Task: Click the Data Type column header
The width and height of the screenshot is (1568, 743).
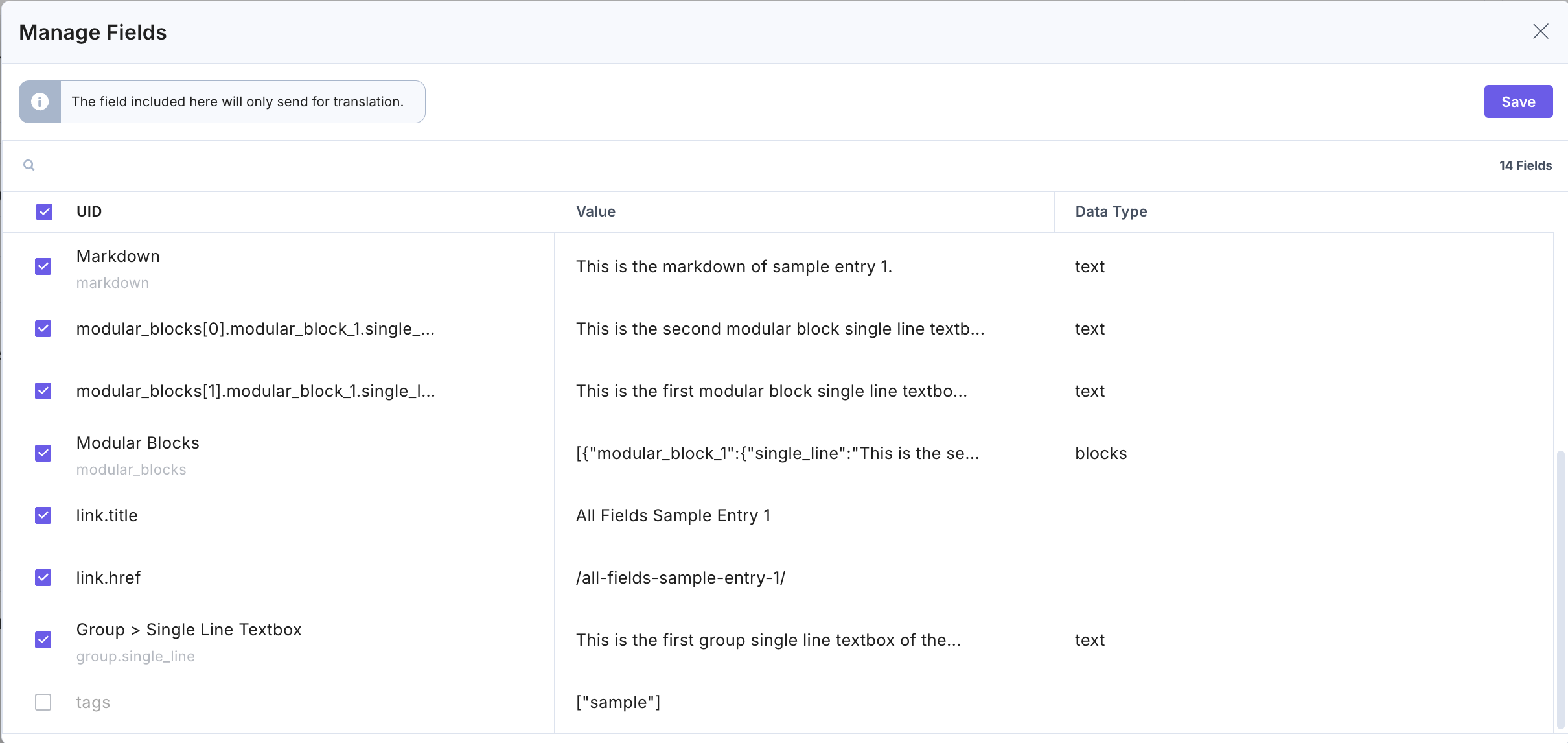Action: coord(1111,212)
